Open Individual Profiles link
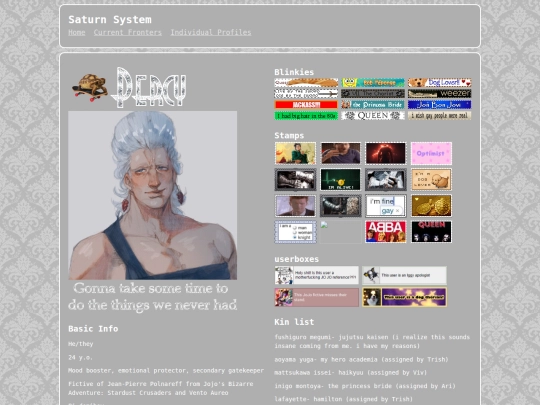 click(211, 32)
